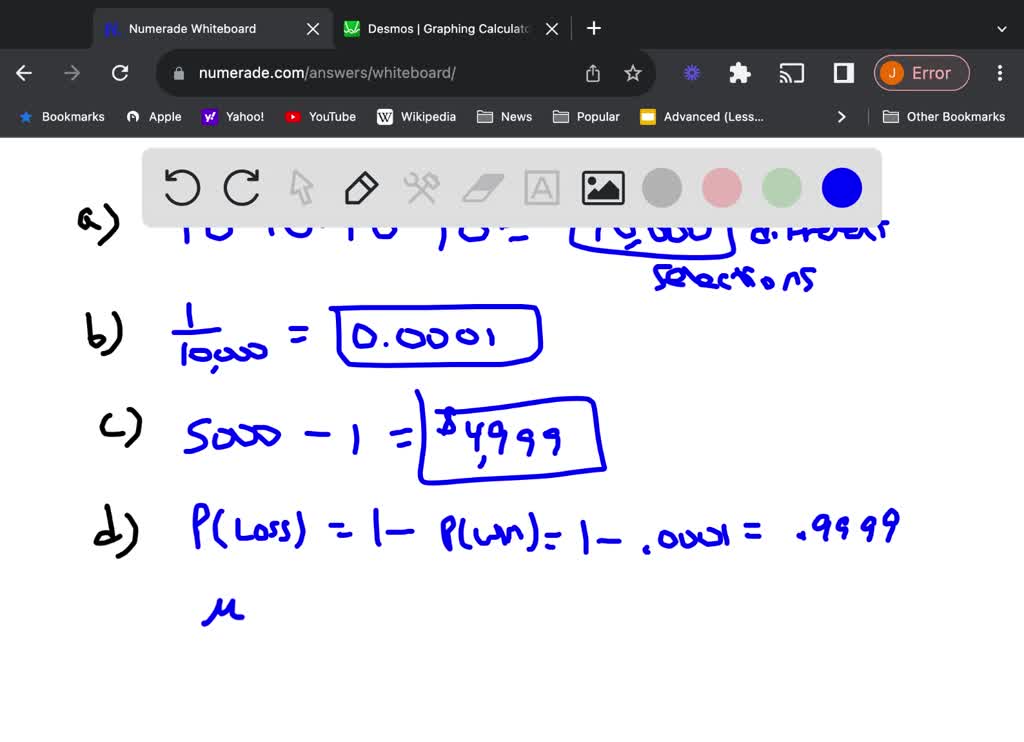
Task: Redo the whiteboard stroke
Action: click(242, 187)
